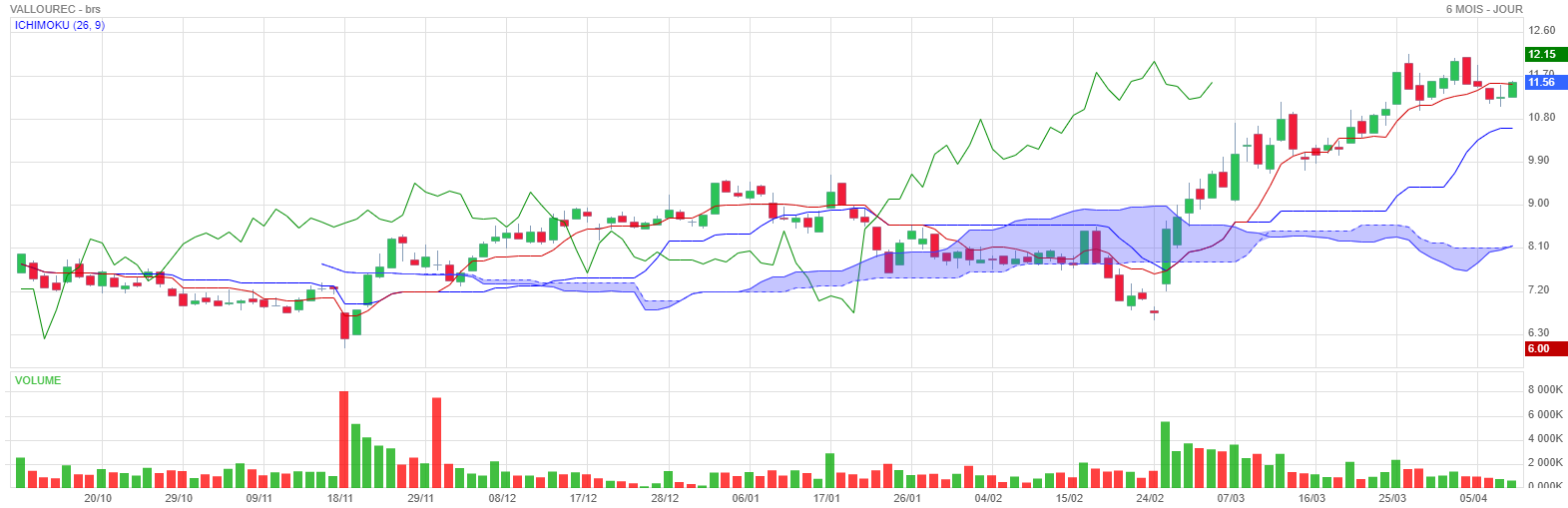Viewport: 1568px width, 508px height.
Task: Click the 4 000K volume axis label
Action: (x=1544, y=438)
